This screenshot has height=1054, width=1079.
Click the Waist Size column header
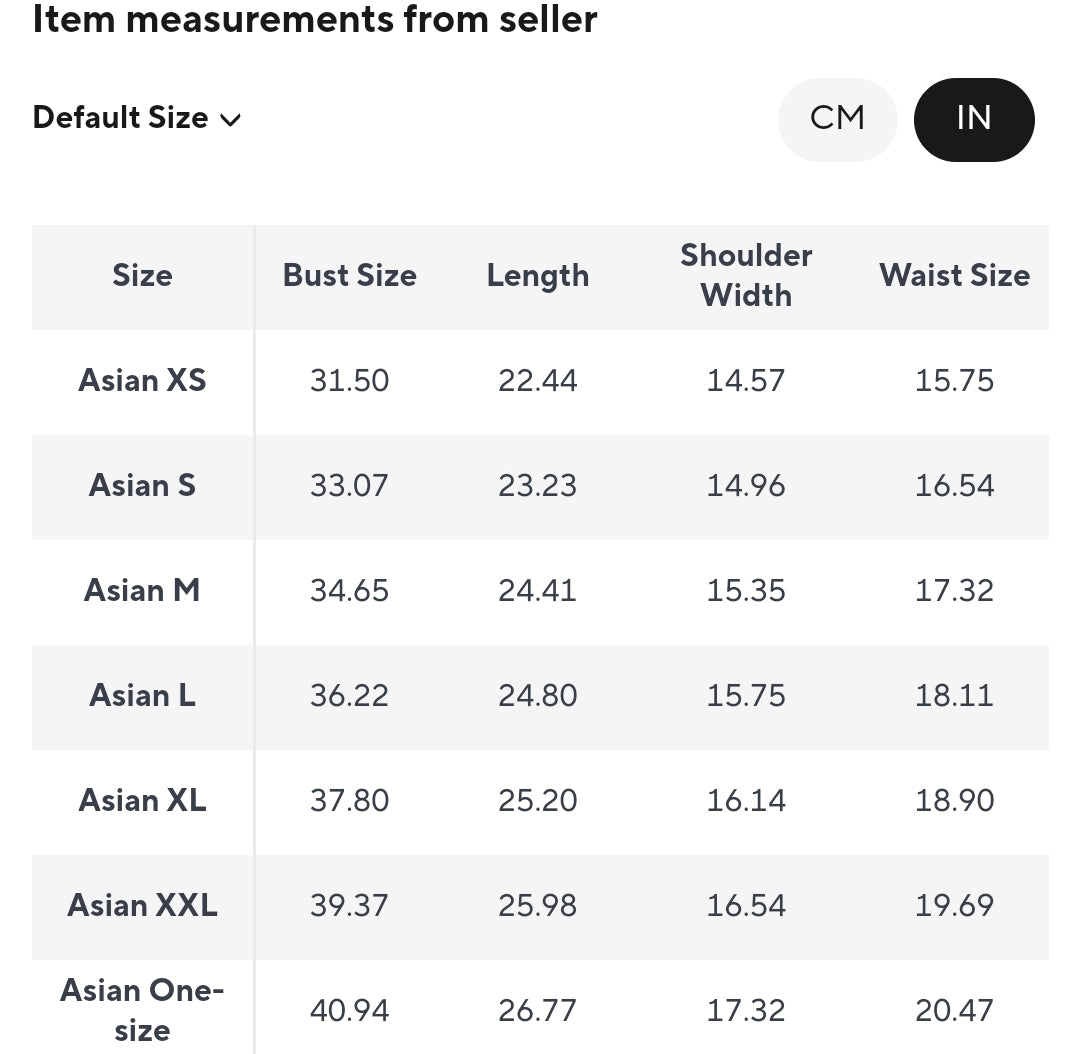[x=954, y=275]
